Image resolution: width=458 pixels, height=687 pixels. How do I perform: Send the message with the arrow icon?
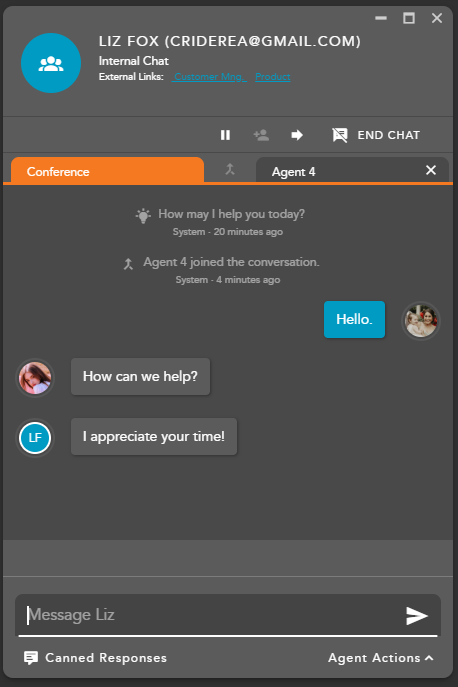(416, 616)
